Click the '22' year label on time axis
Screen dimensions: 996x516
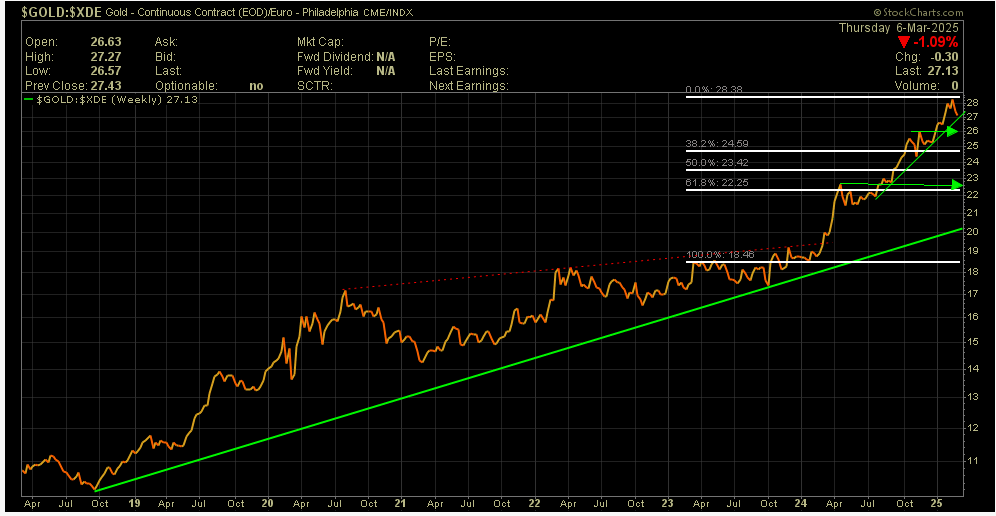pos(535,502)
